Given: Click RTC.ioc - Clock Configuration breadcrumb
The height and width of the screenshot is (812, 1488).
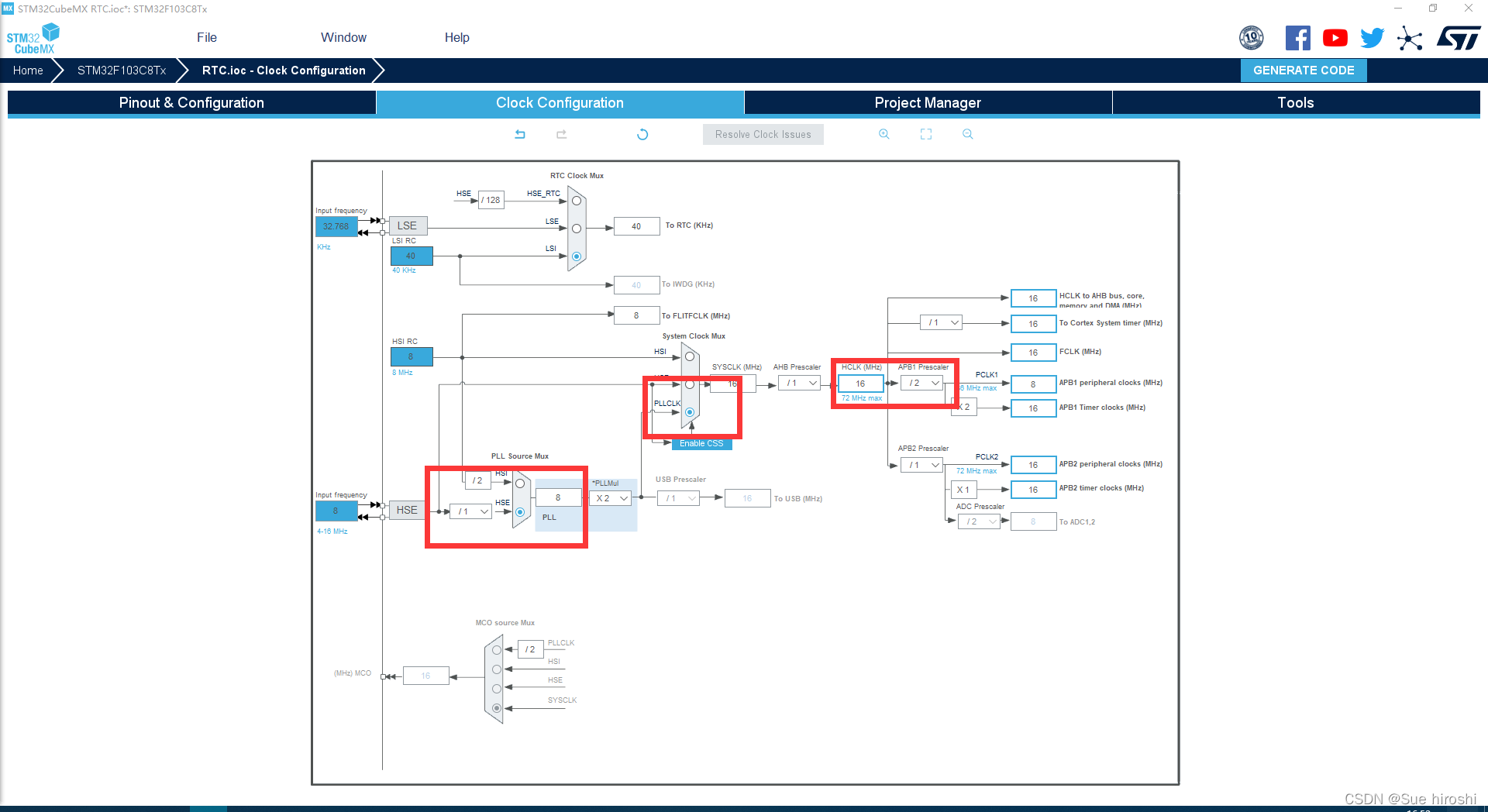Looking at the screenshot, I should click(x=284, y=71).
